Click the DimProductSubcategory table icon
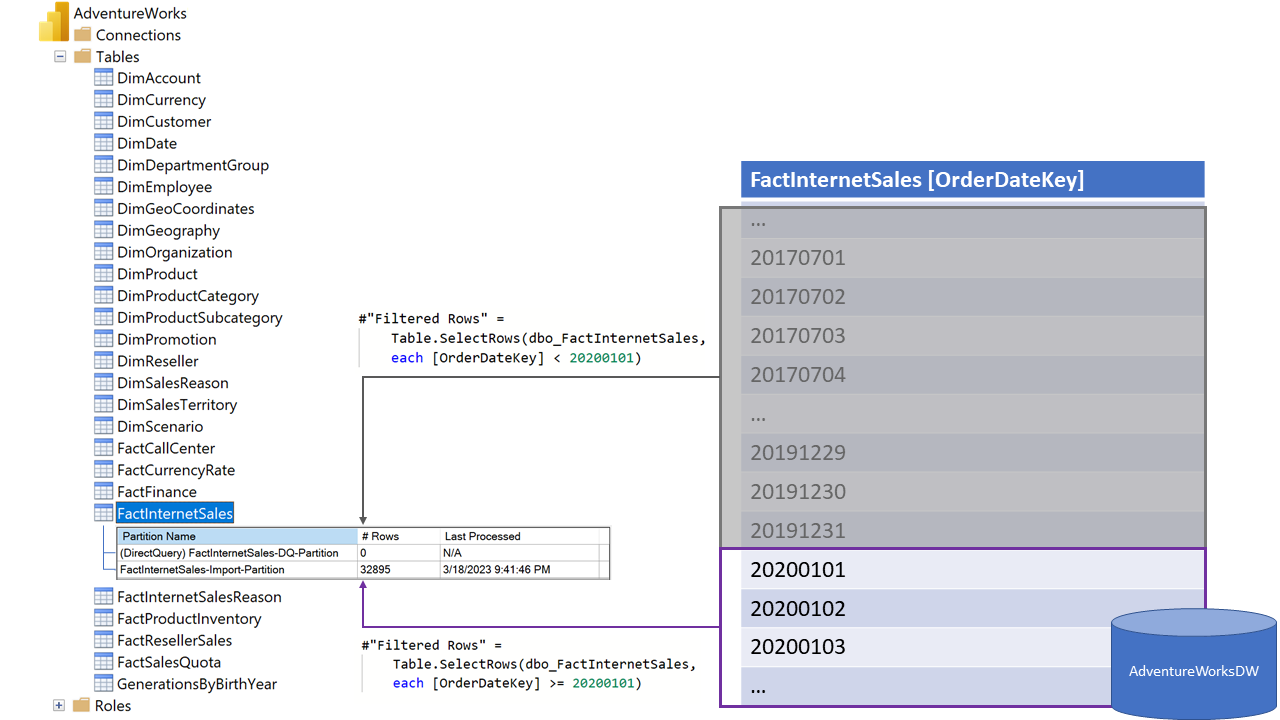Image resolution: width=1280 pixels, height=720 pixels. point(103,317)
